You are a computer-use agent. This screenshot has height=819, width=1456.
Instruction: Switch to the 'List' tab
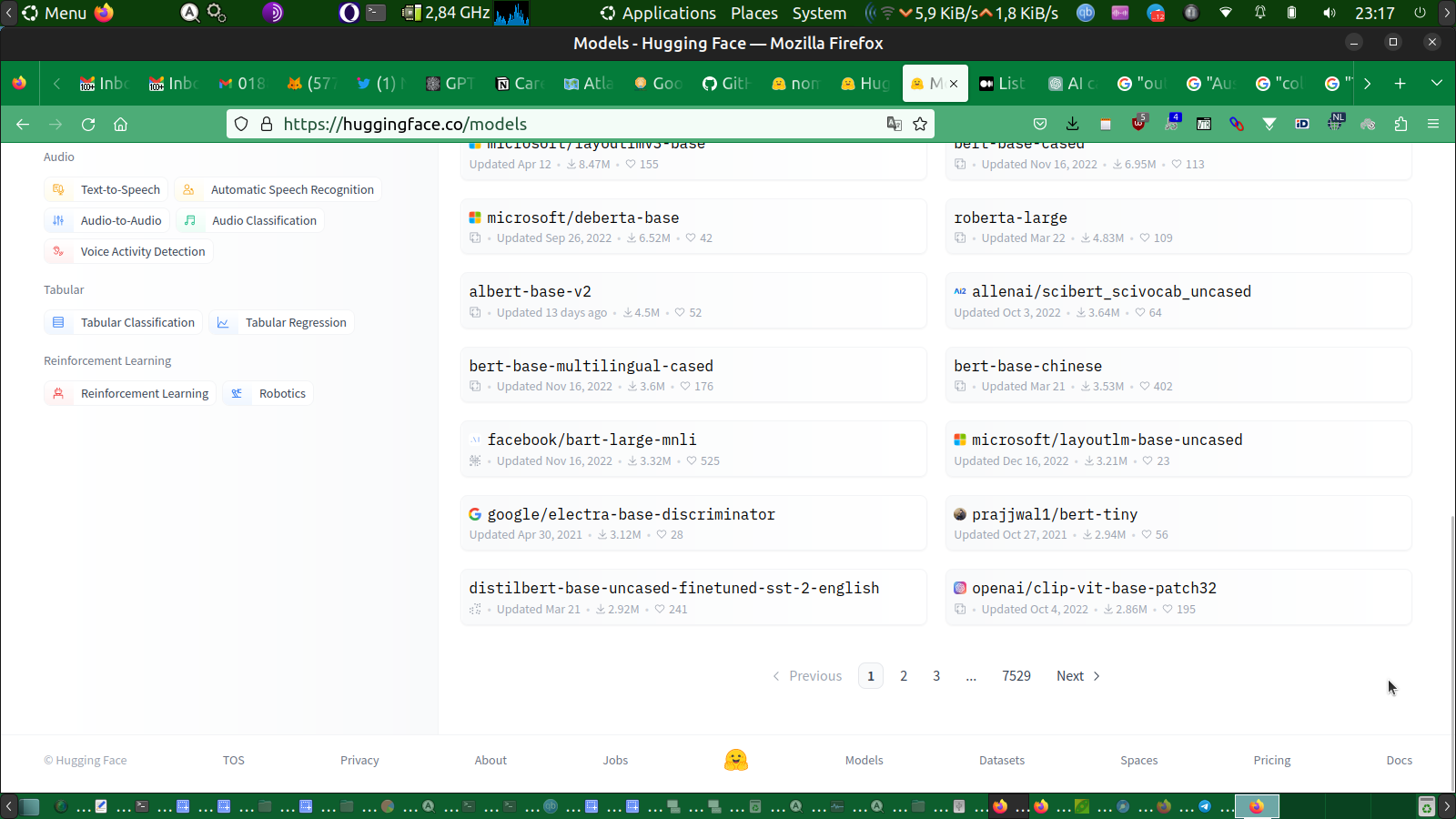1003,84
